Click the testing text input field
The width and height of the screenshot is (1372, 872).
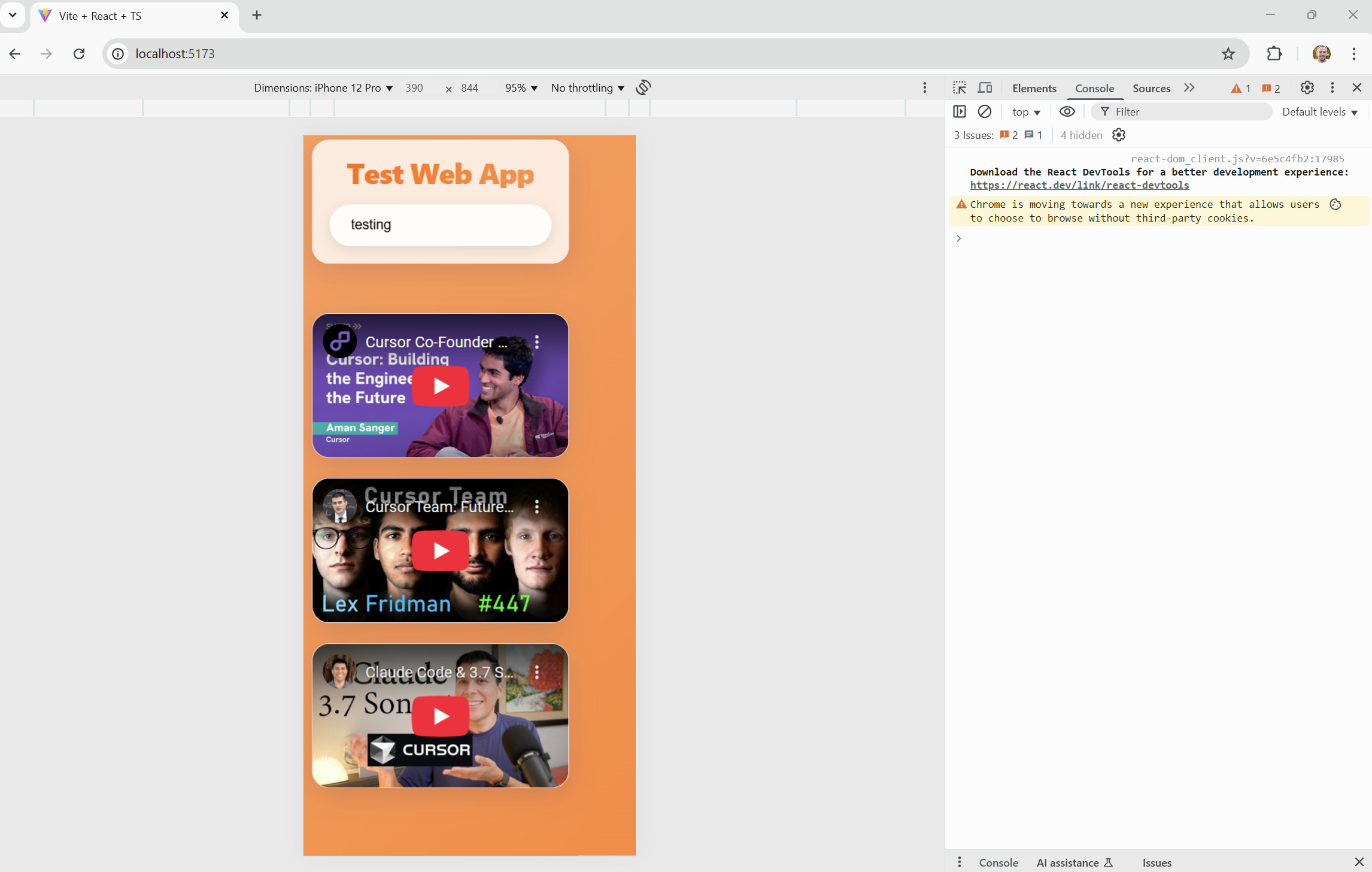point(440,225)
